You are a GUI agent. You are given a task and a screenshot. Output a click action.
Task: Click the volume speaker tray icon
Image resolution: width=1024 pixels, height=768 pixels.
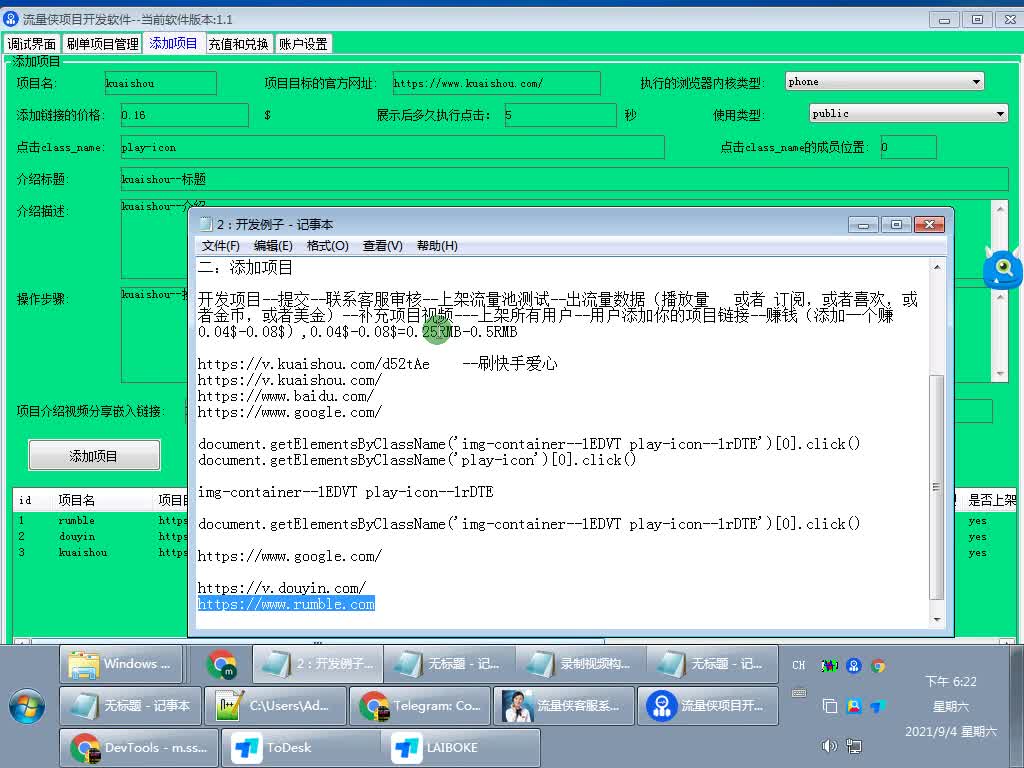(x=829, y=746)
